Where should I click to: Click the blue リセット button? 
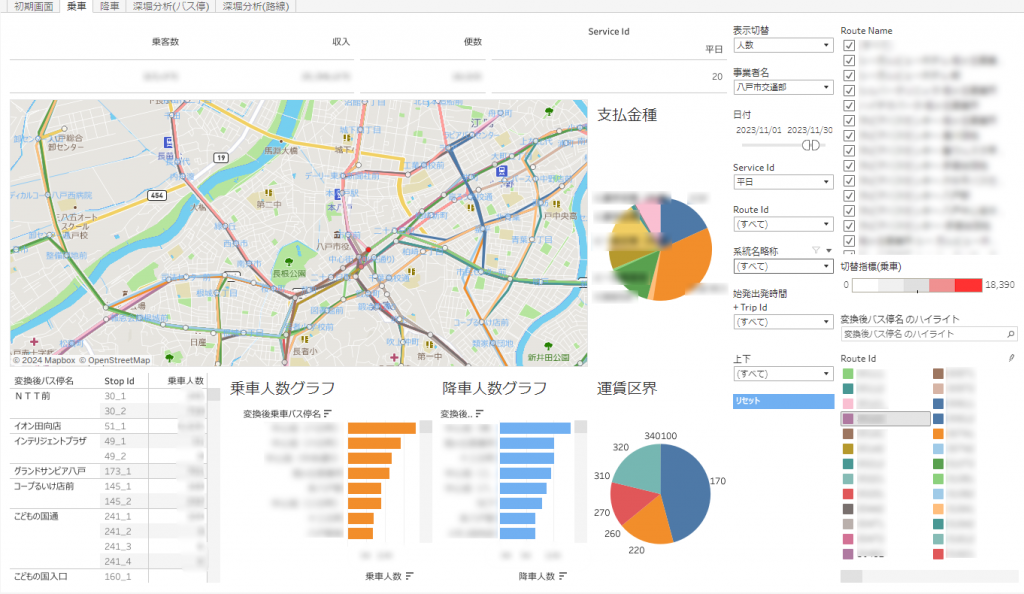(x=783, y=401)
